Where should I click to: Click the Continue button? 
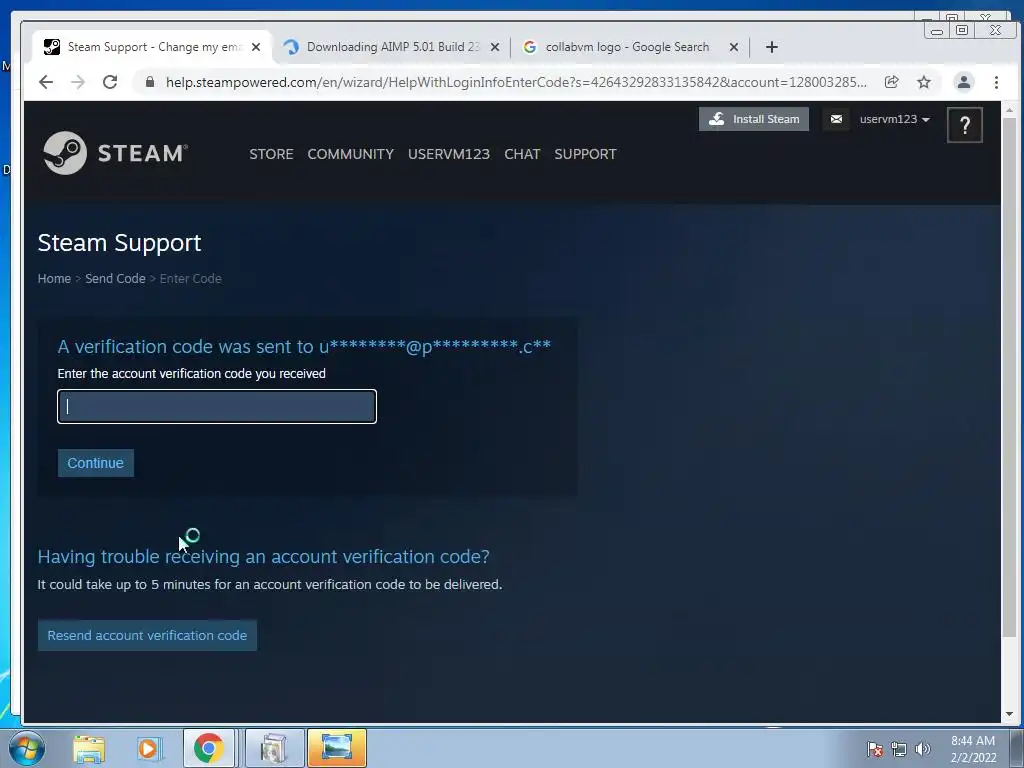95,463
